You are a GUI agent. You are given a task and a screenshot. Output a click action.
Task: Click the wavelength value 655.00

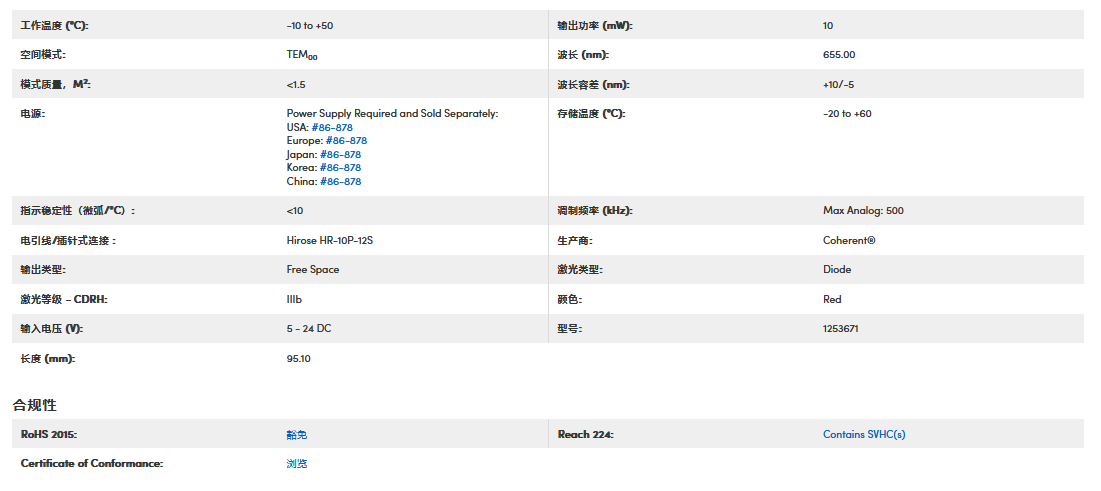(839, 55)
